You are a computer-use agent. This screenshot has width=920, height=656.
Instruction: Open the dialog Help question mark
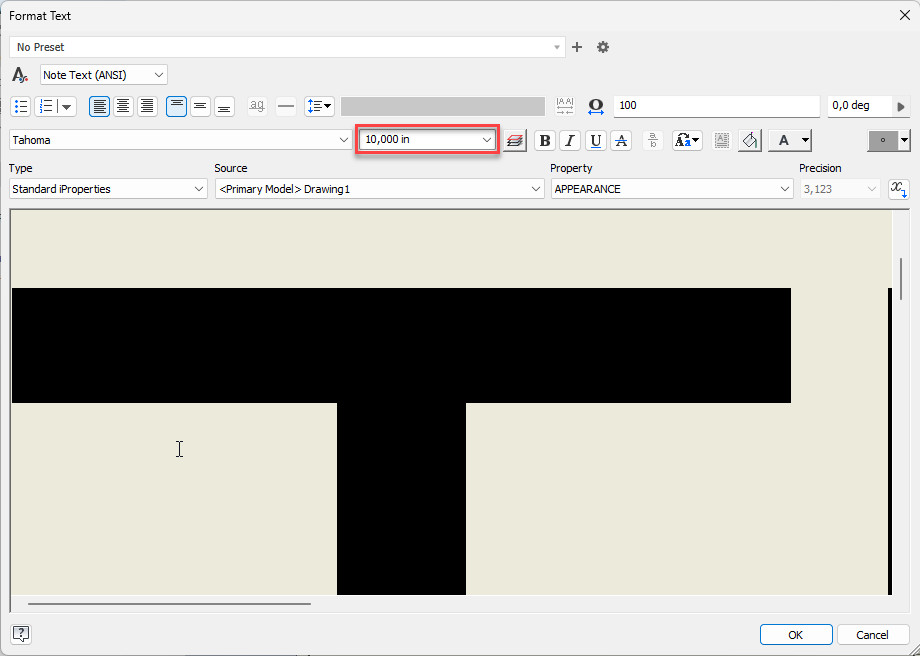(20, 634)
